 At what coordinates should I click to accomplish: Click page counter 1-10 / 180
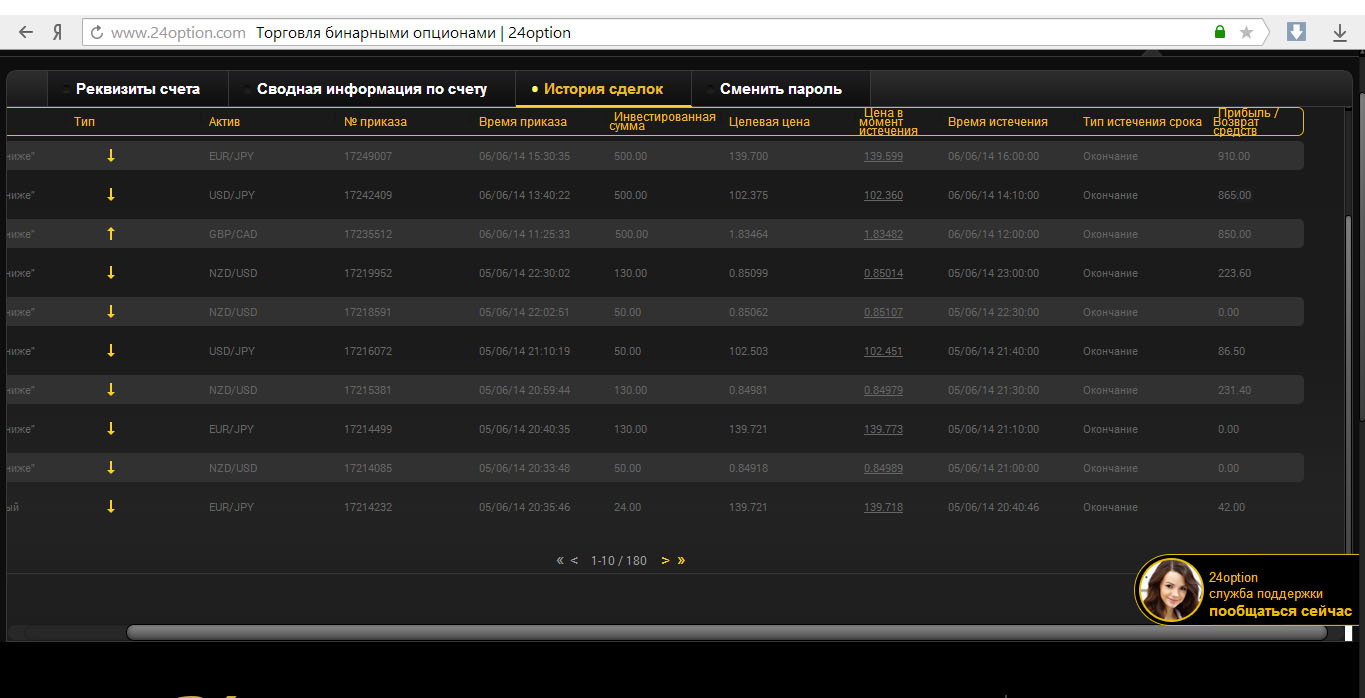click(x=618, y=561)
